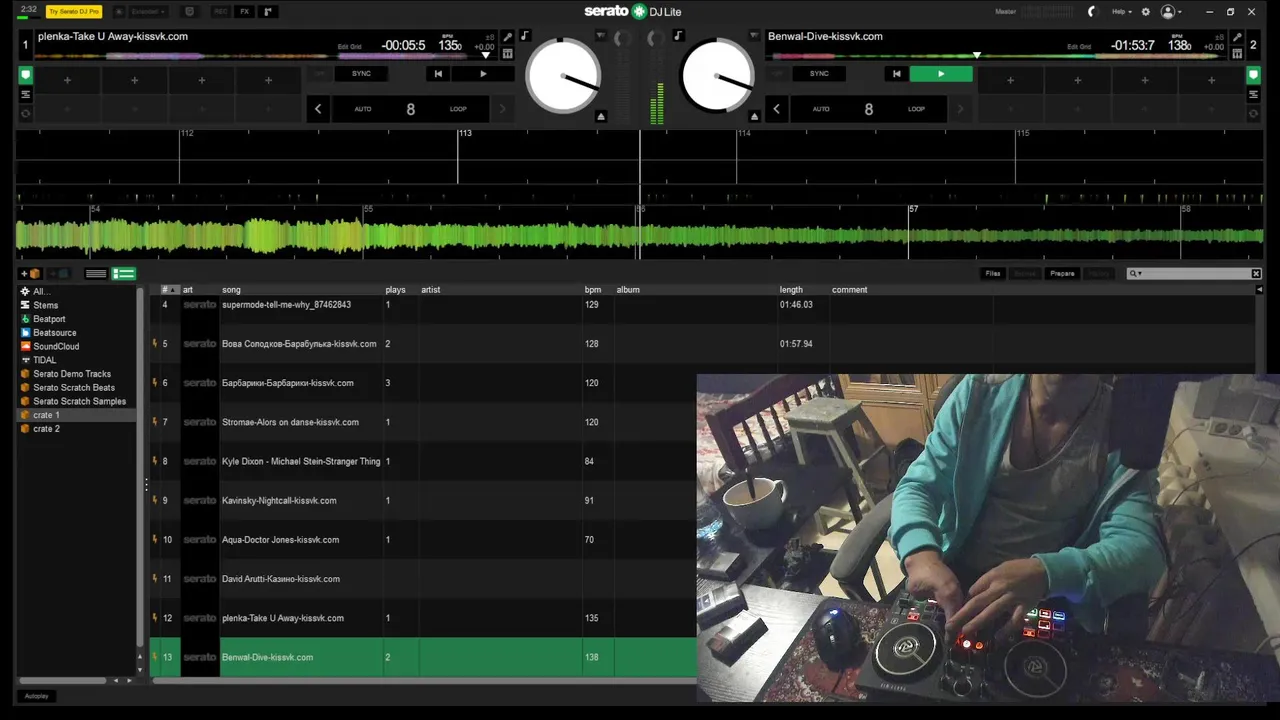
Task: Select track Stromae-Alors on danse-kissvk.com
Action: tap(290, 422)
